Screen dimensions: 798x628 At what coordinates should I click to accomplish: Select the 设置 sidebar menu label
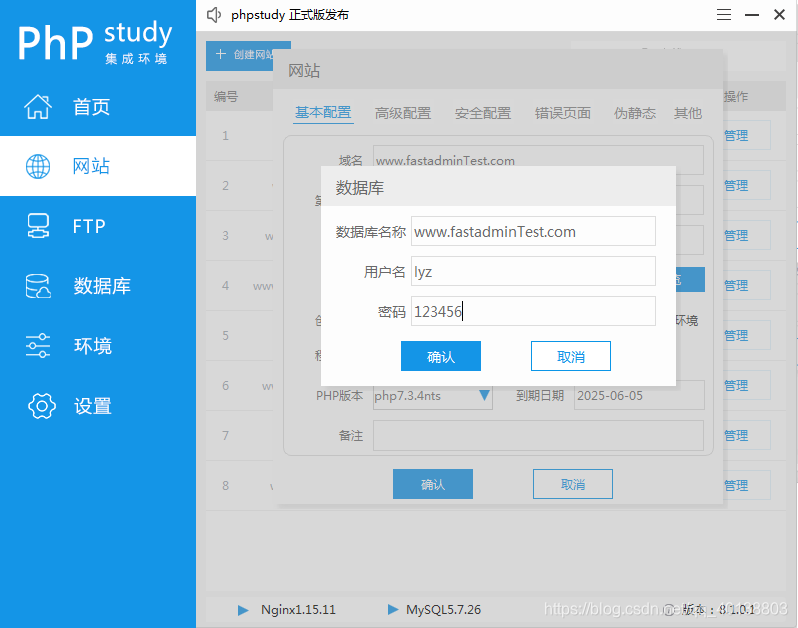point(93,406)
